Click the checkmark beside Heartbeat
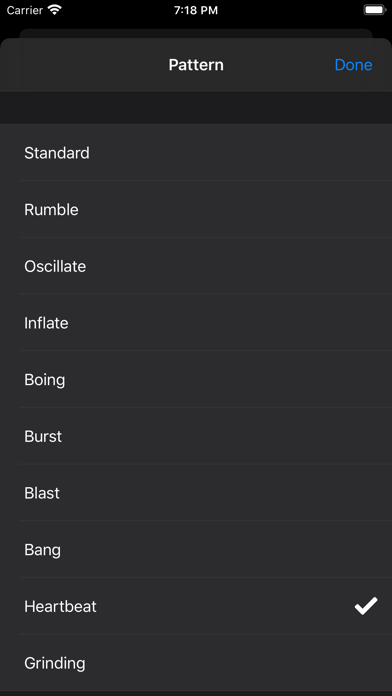The width and height of the screenshot is (392, 696). click(366, 606)
